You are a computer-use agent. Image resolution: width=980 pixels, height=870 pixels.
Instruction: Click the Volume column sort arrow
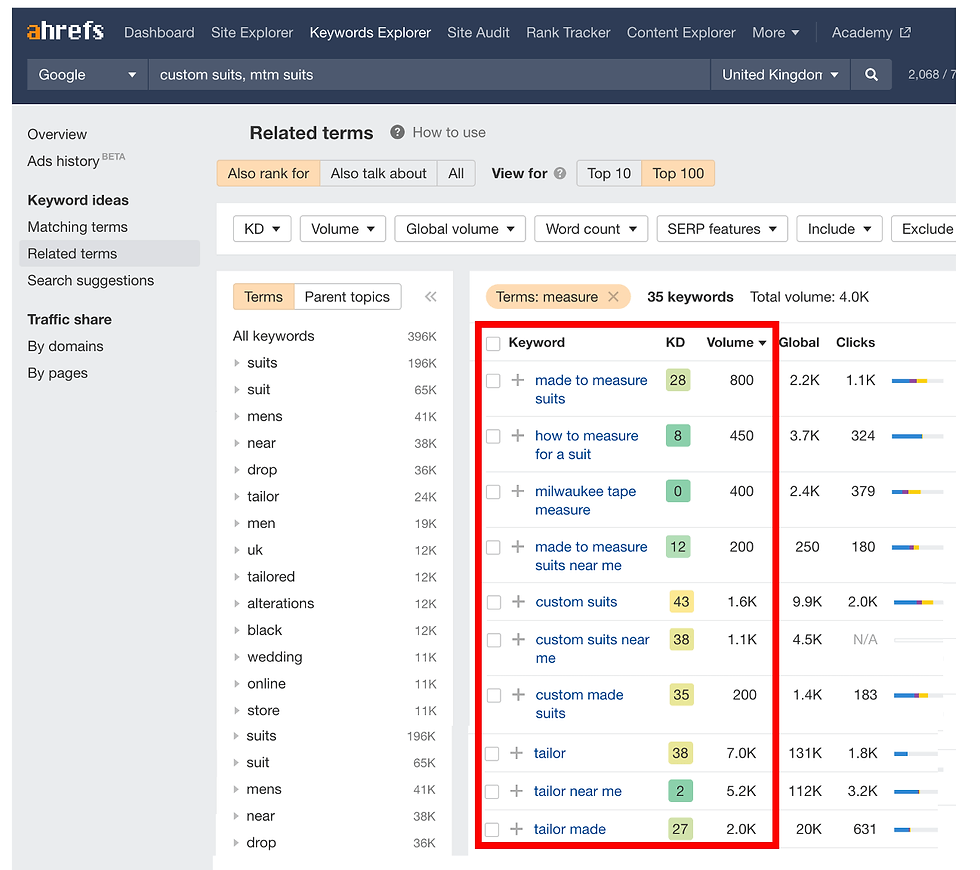pos(762,343)
